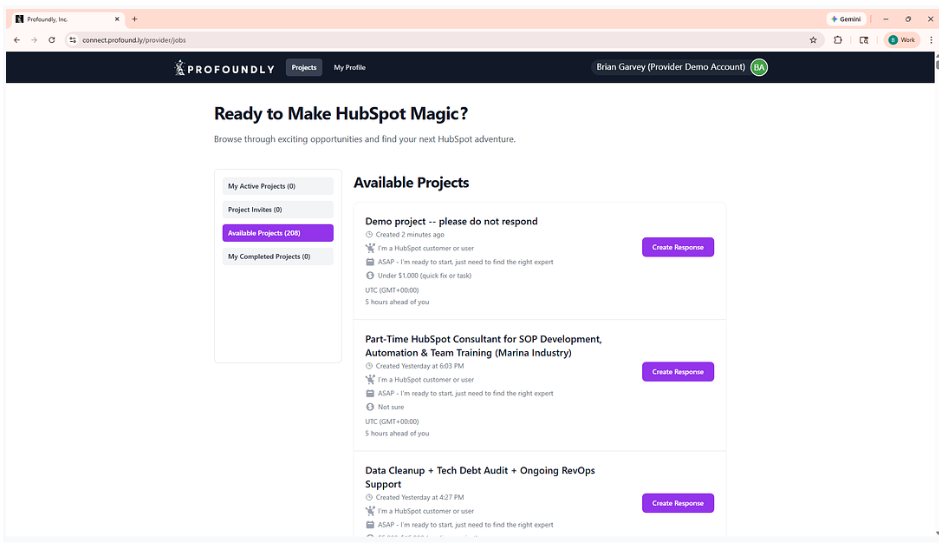Click HubSpot user icon in Data Cleanup card

(370, 511)
